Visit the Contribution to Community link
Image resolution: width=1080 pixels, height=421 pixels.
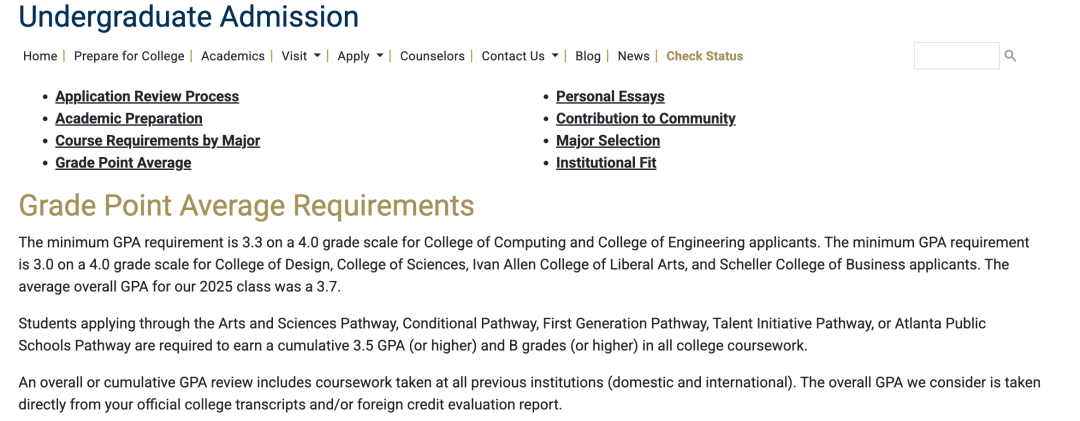(646, 119)
